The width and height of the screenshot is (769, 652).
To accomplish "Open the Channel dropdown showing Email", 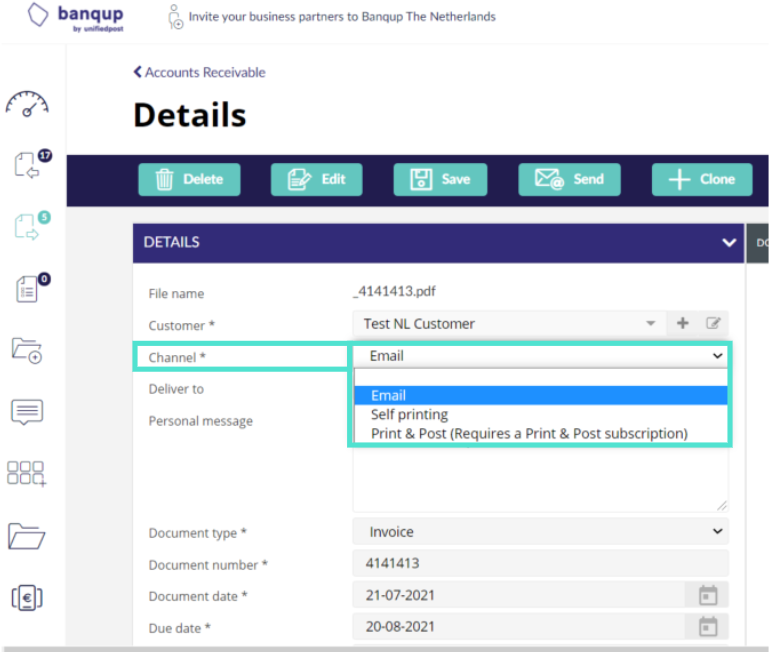I will pyautogui.click(x=540, y=356).
